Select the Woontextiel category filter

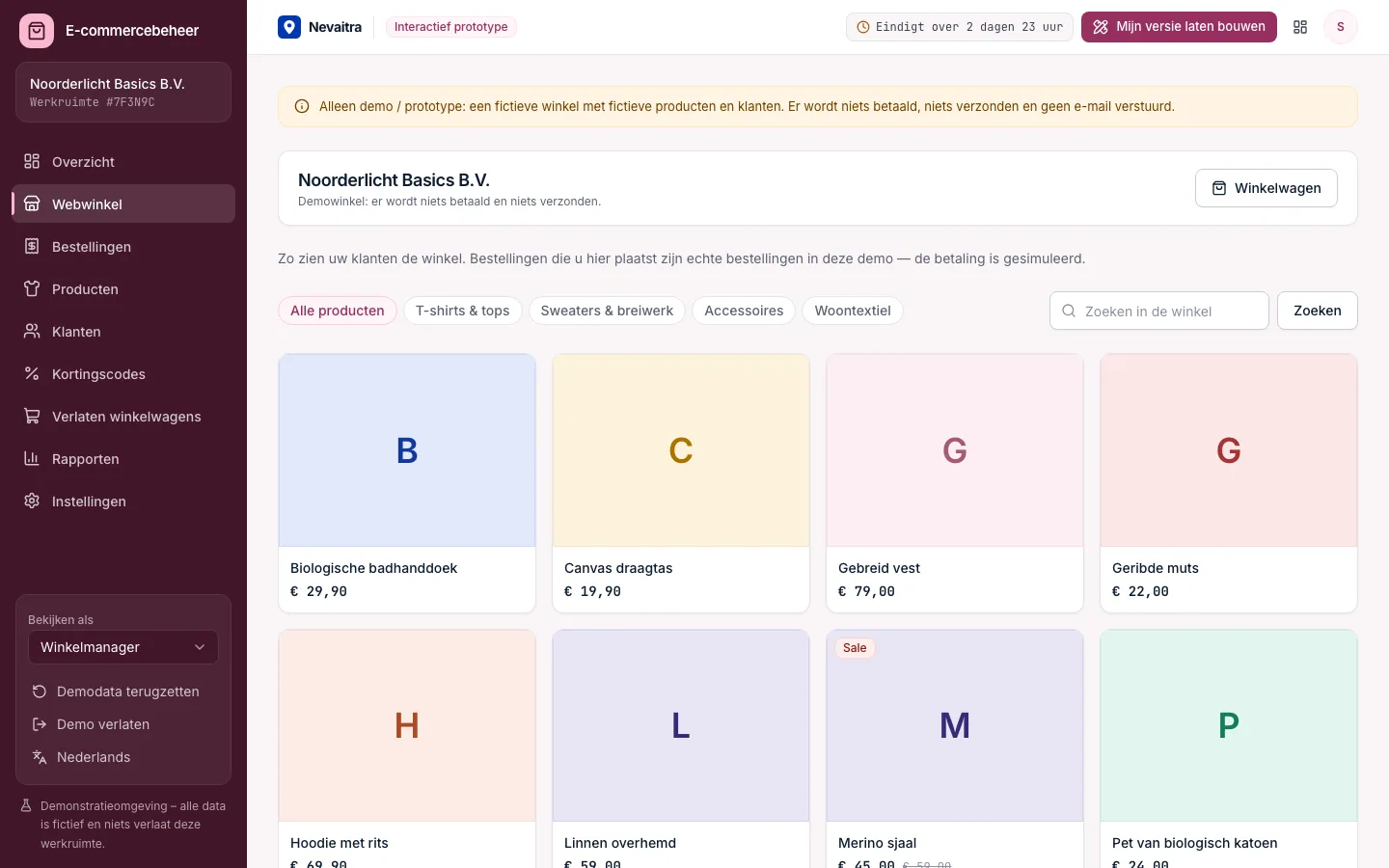tap(853, 311)
